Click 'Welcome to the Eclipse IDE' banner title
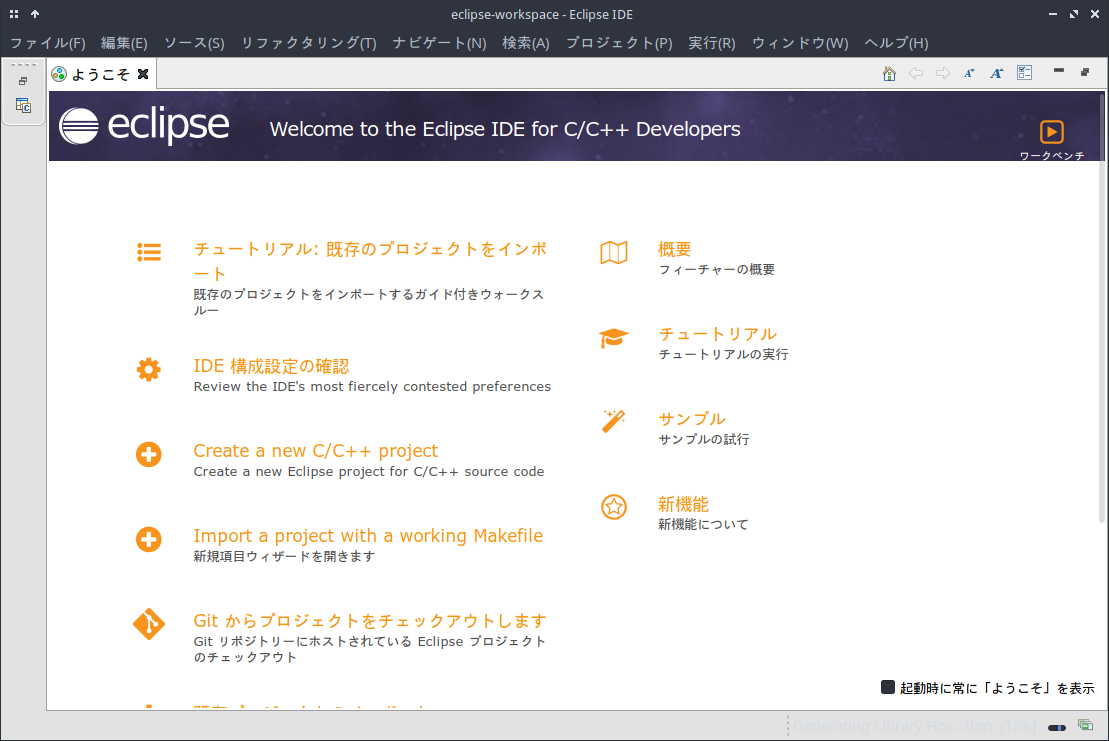Screen dimensions: 1109x741 (505, 129)
